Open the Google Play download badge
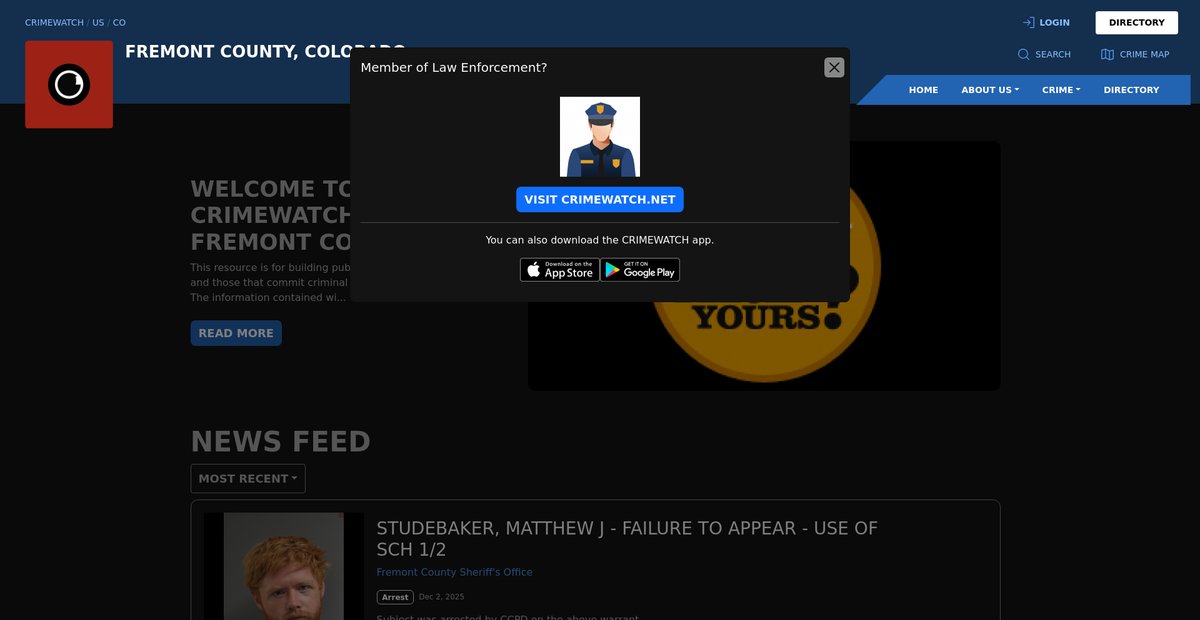The image size is (1200, 620). (640, 270)
